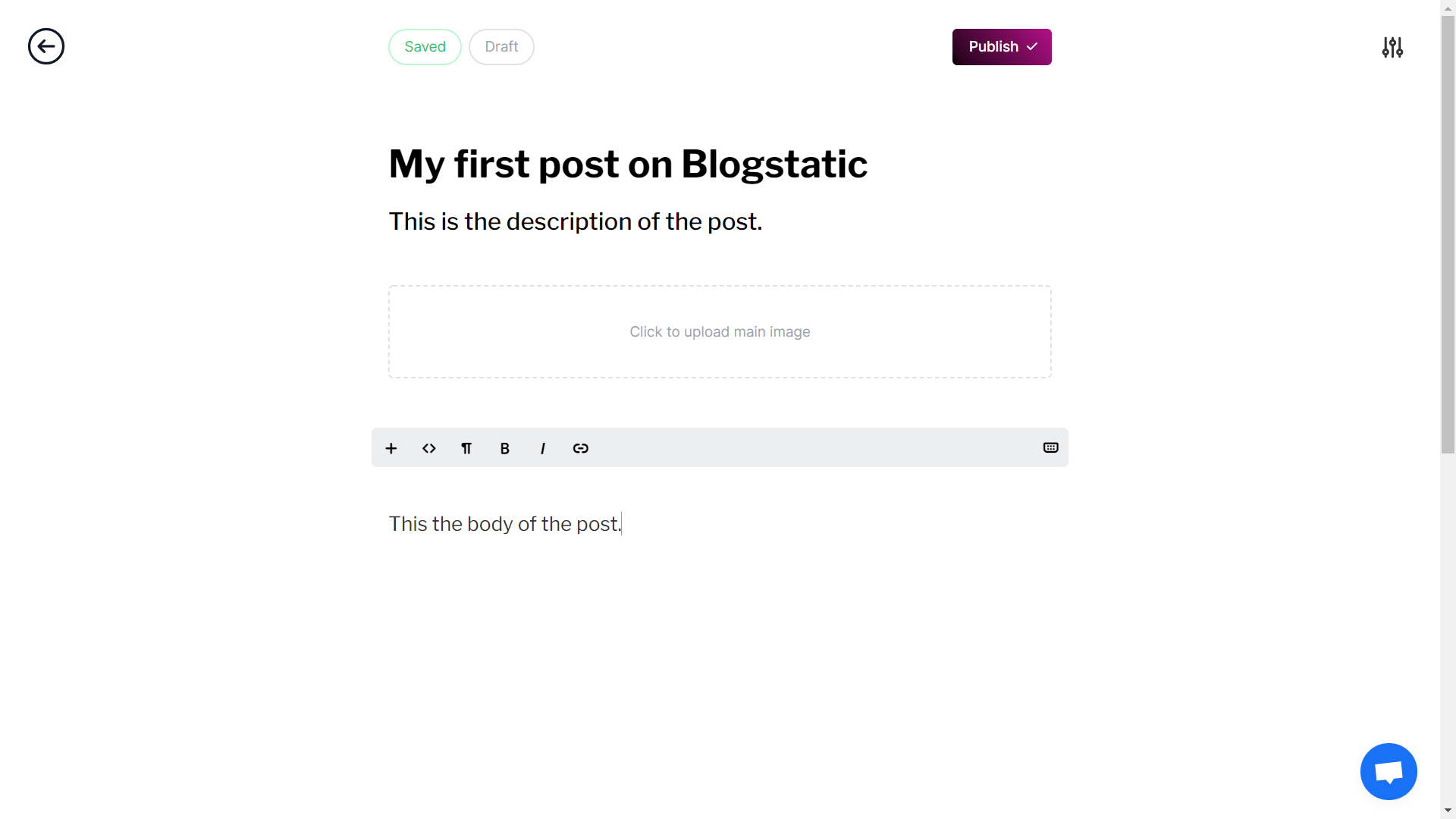Select the paragraph formatting icon
Viewport: 1456px width, 819px height.
[x=466, y=448]
